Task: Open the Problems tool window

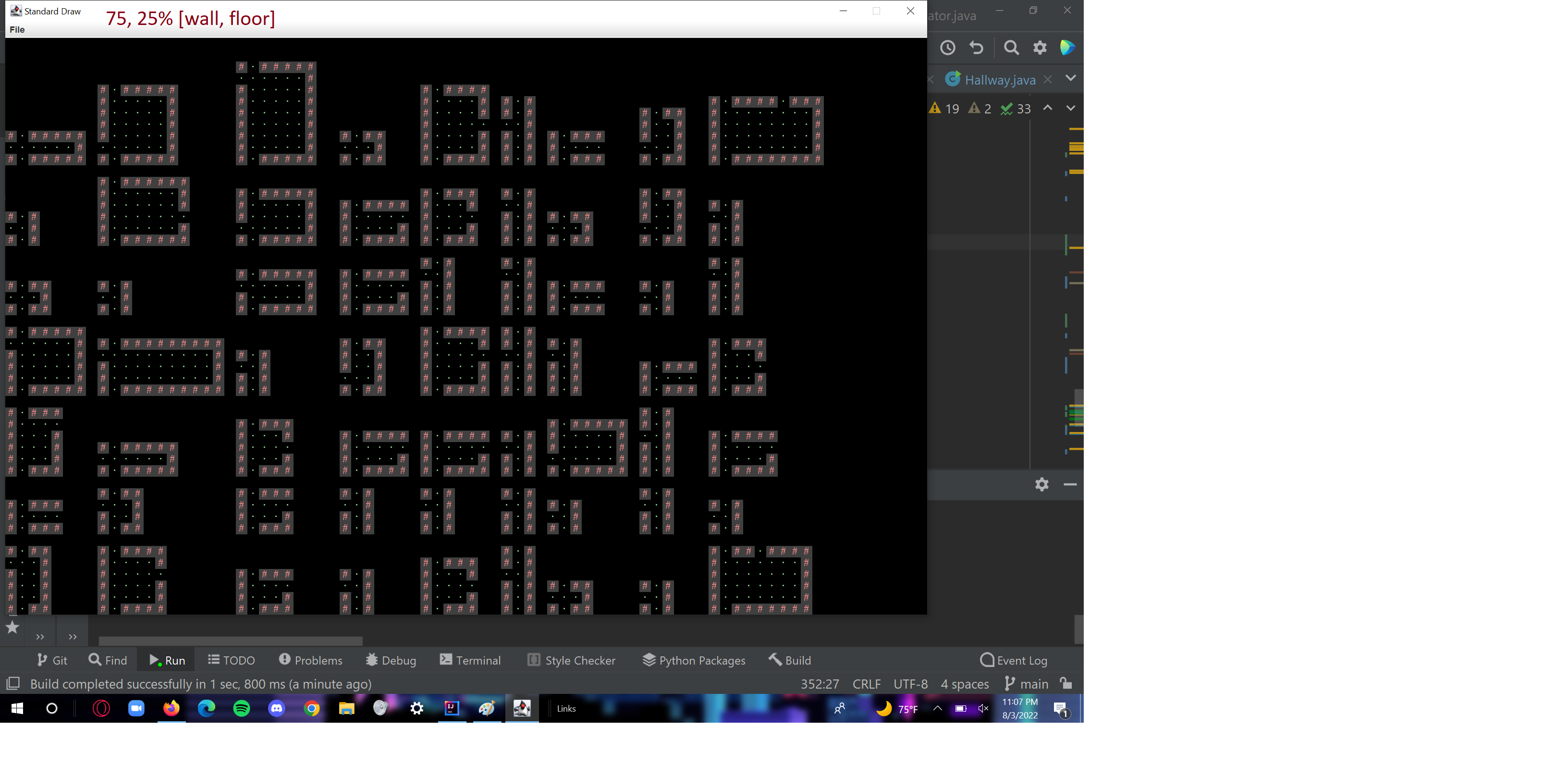Action: (x=310, y=660)
